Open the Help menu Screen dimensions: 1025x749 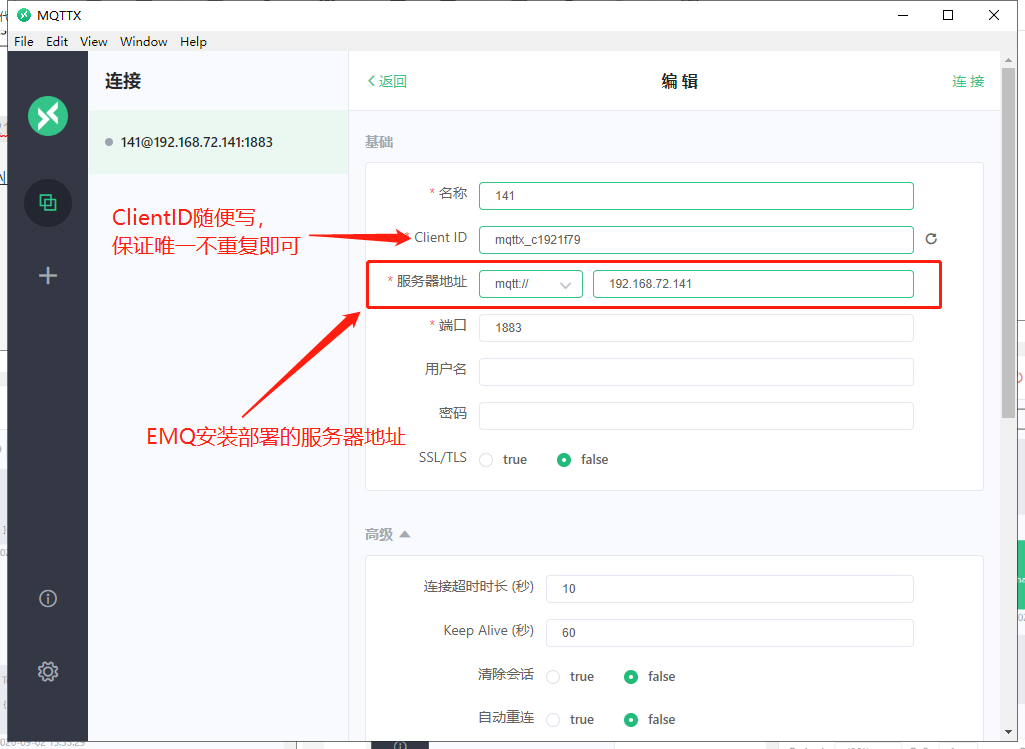tap(193, 42)
